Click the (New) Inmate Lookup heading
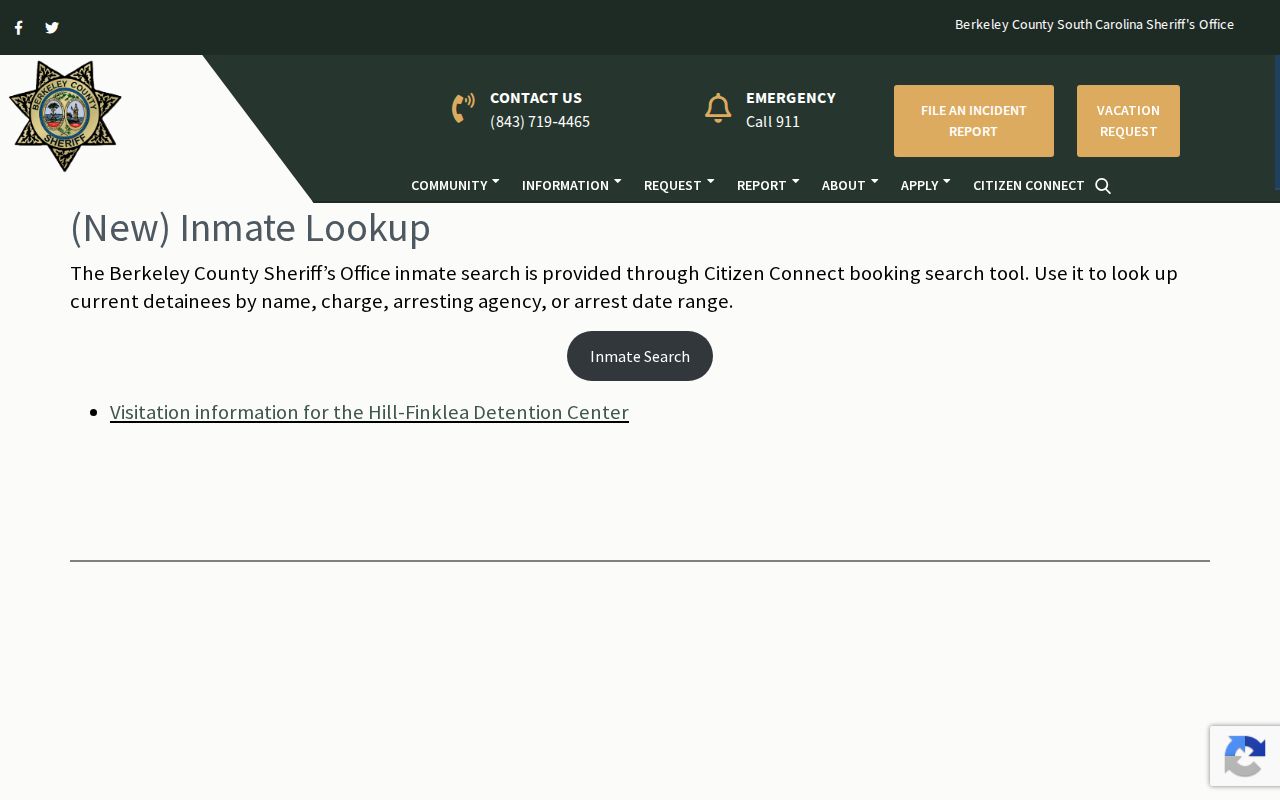The width and height of the screenshot is (1280, 800). [250, 228]
